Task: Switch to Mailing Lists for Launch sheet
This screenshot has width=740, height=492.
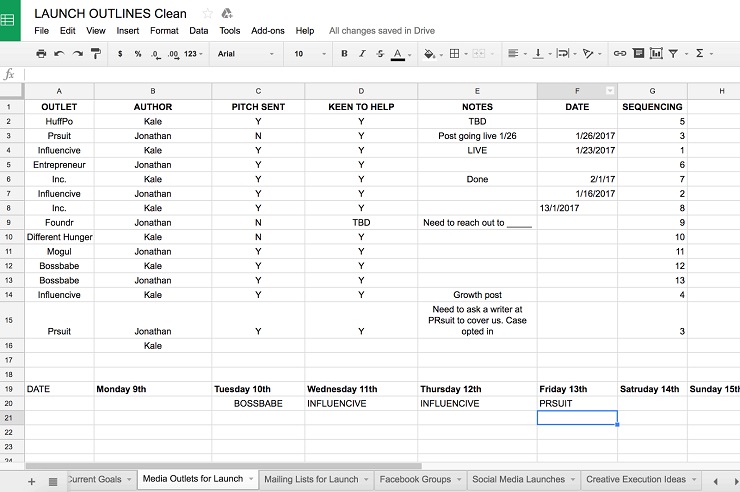Action: pyautogui.click(x=311, y=479)
